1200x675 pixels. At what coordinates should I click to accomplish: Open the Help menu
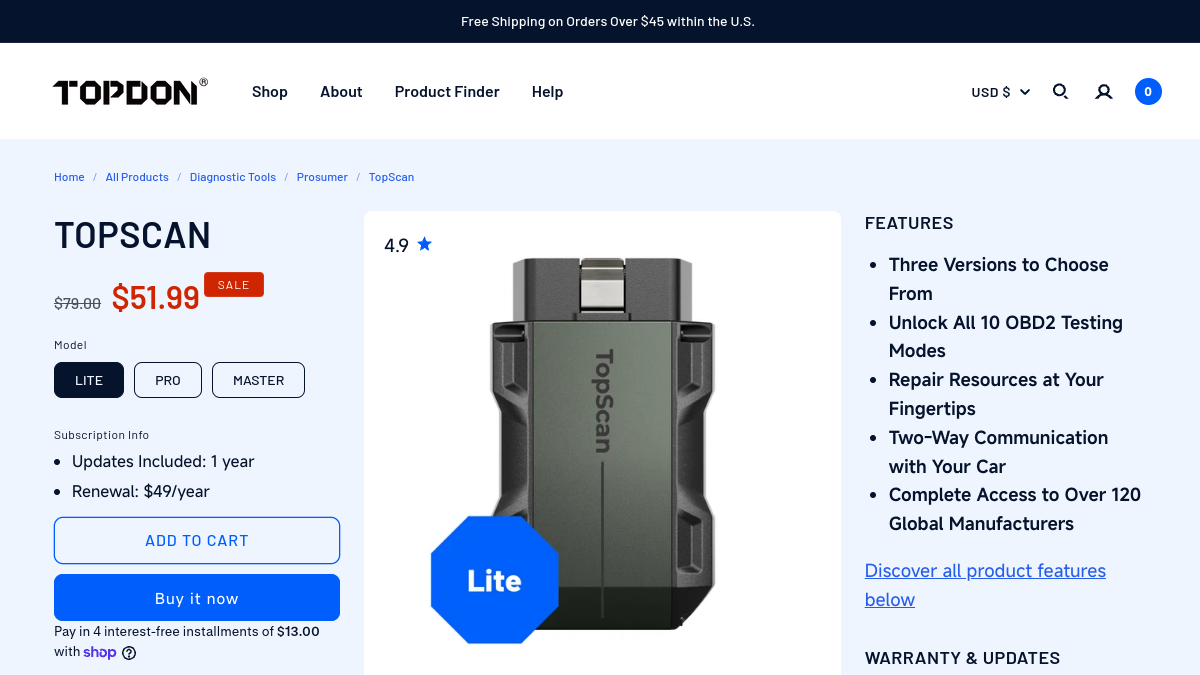(x=548, y=92)
